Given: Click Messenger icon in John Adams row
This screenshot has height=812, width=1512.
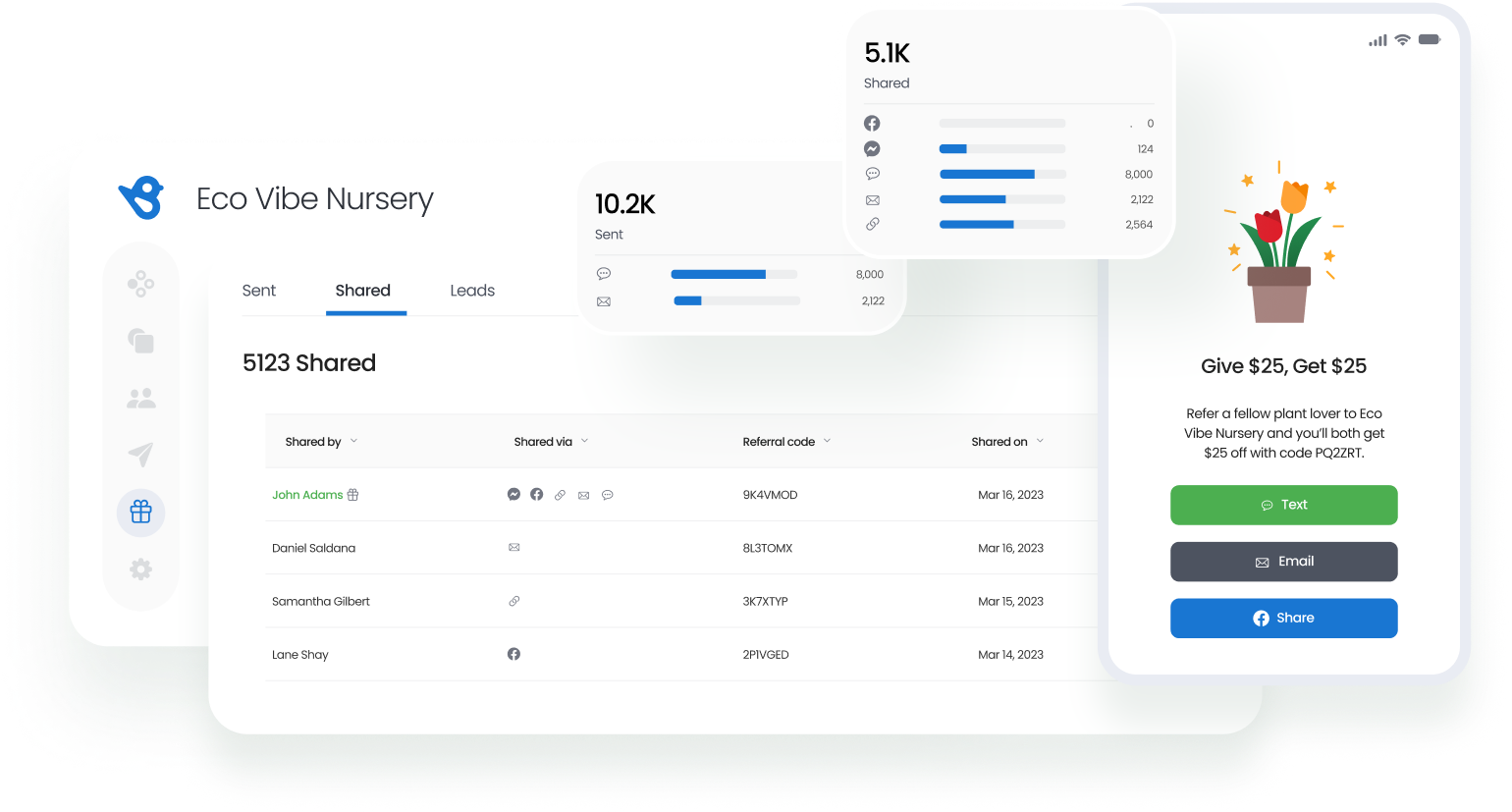Looking at the screenshot, I should coord(513,495).
